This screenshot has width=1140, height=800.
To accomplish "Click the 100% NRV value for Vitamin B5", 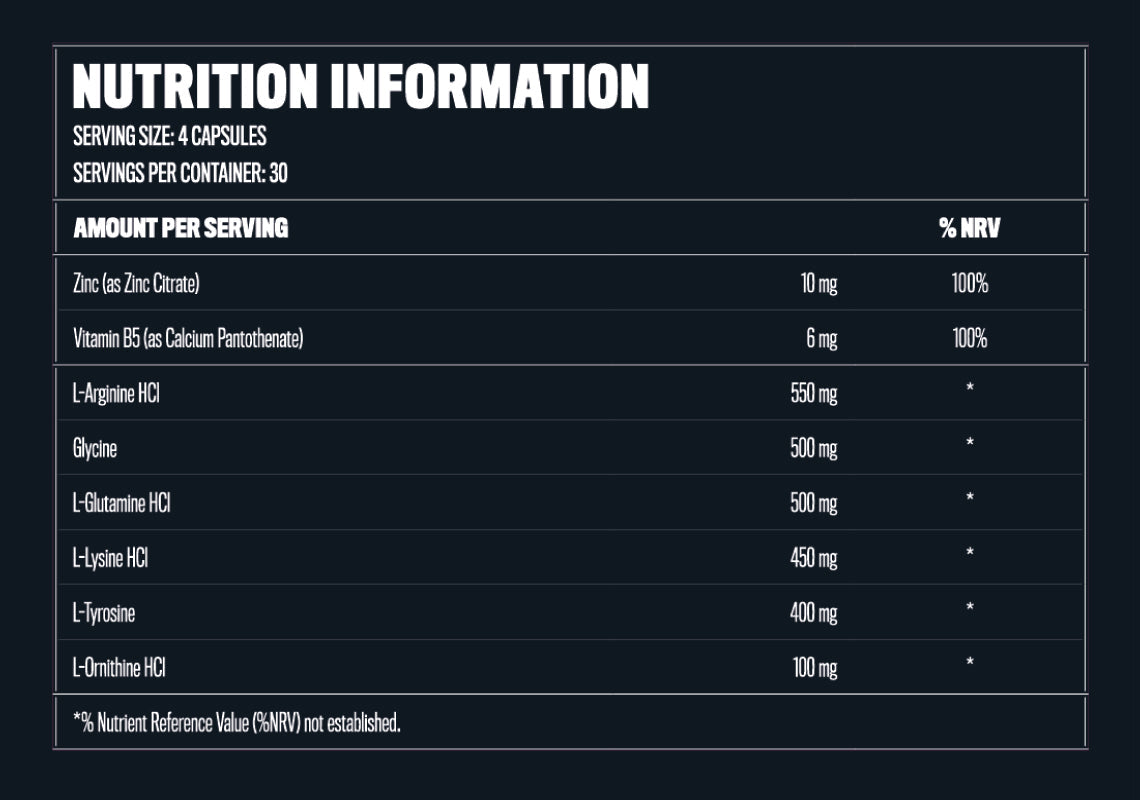I will pos(969,339).
